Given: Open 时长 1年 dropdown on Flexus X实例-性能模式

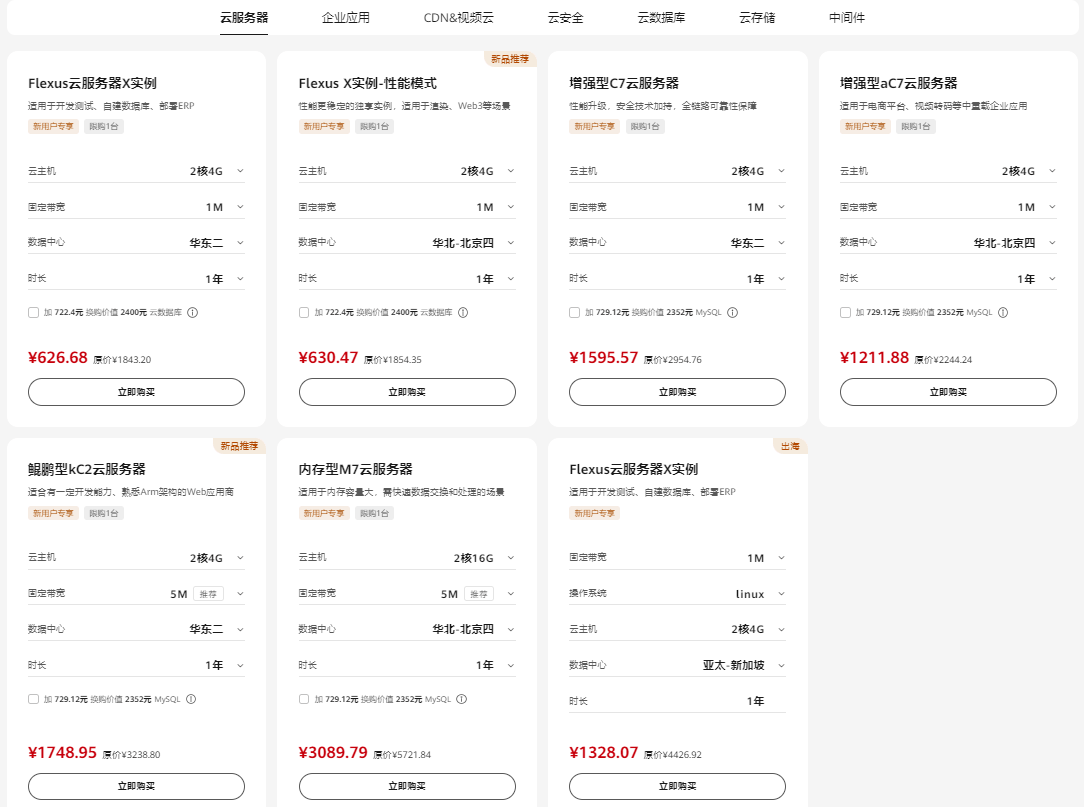Looking at the screenshot, I should coord(407,278).
